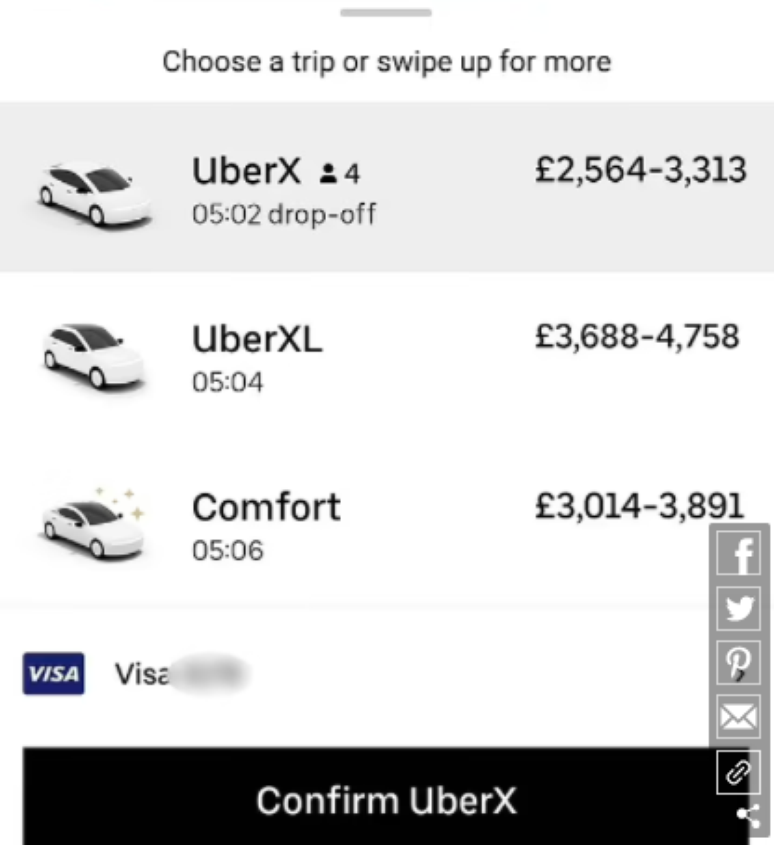Click the blue Visa card logo
This screenshot has width=774, height=845.
pos(53,674)
